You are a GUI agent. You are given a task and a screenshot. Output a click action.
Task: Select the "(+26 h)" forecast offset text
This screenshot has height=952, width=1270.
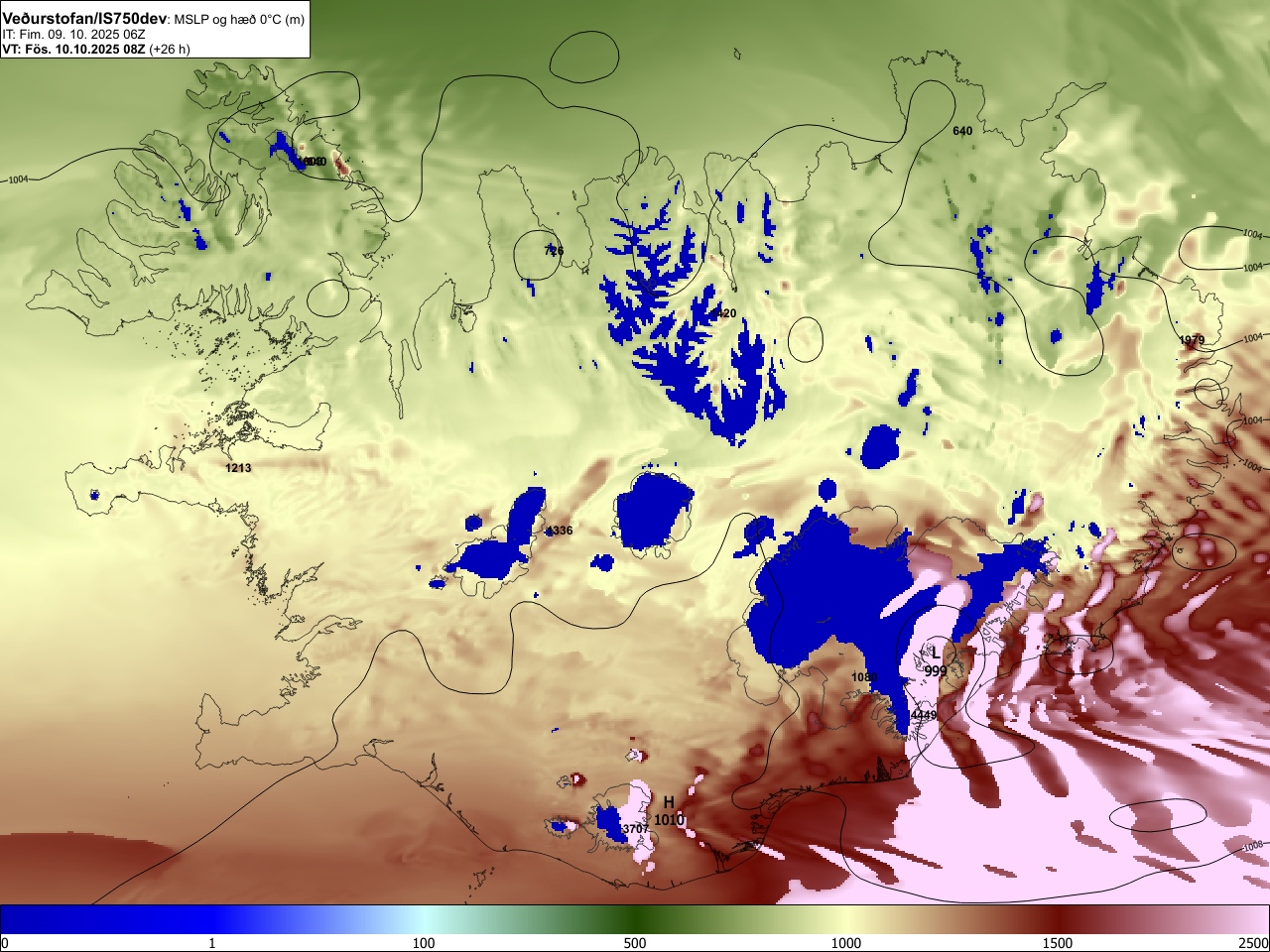click(x=170, y=49)
